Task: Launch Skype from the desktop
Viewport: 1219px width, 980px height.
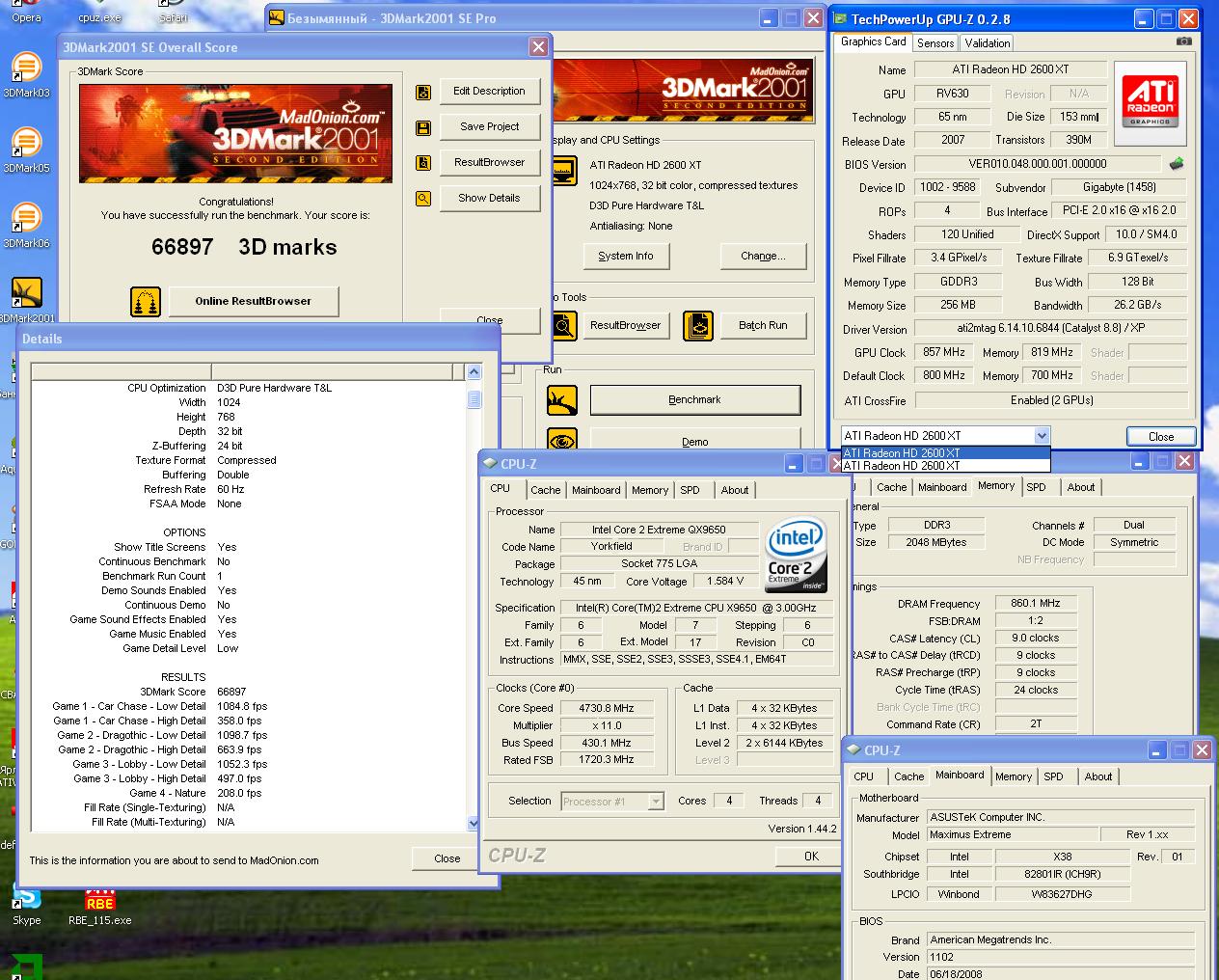Action: (x=26, y=905)
